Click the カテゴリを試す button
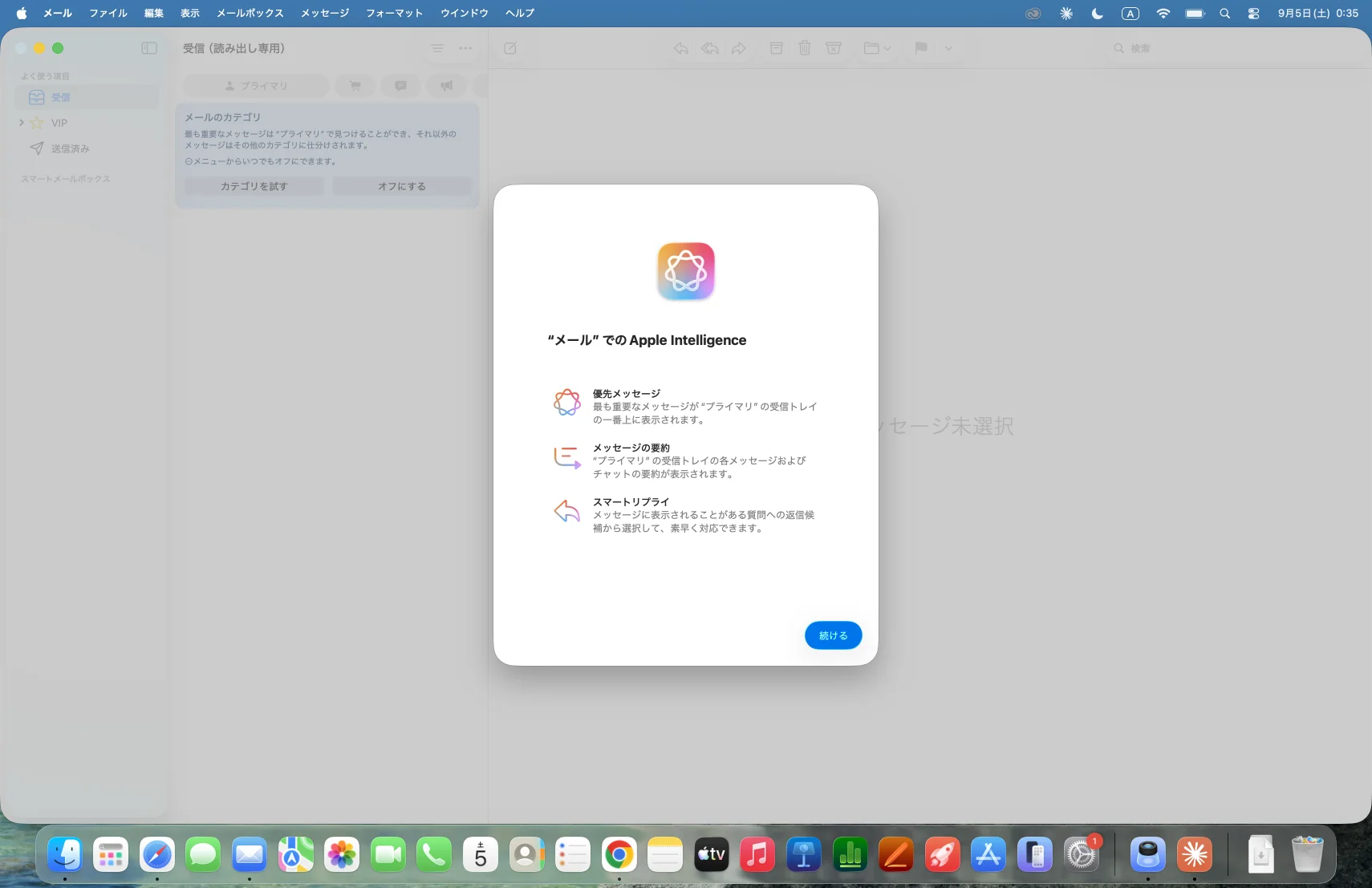Screen dimensions: 1372x888 click(x=254, y=186)
